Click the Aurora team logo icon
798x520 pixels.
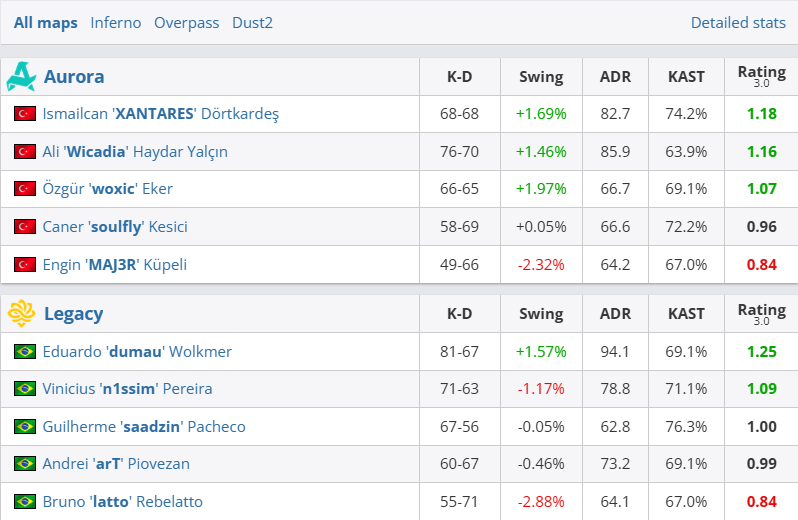[x=21, y=77]
